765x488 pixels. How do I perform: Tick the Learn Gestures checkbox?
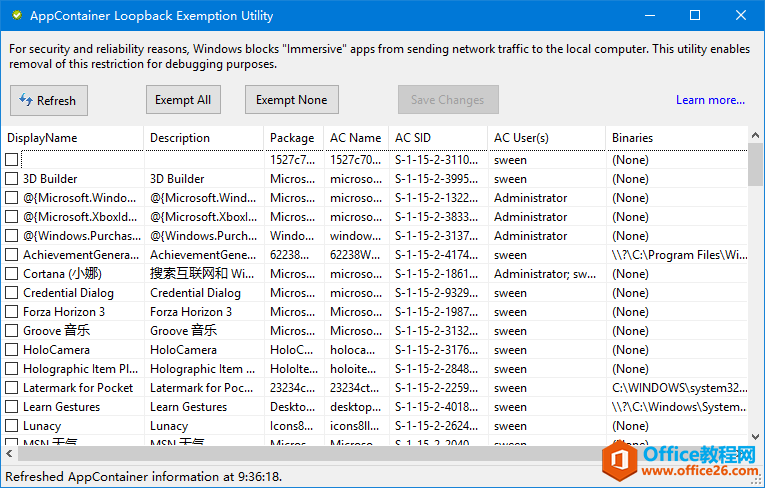pyautogui.click(x=12, y=407)
